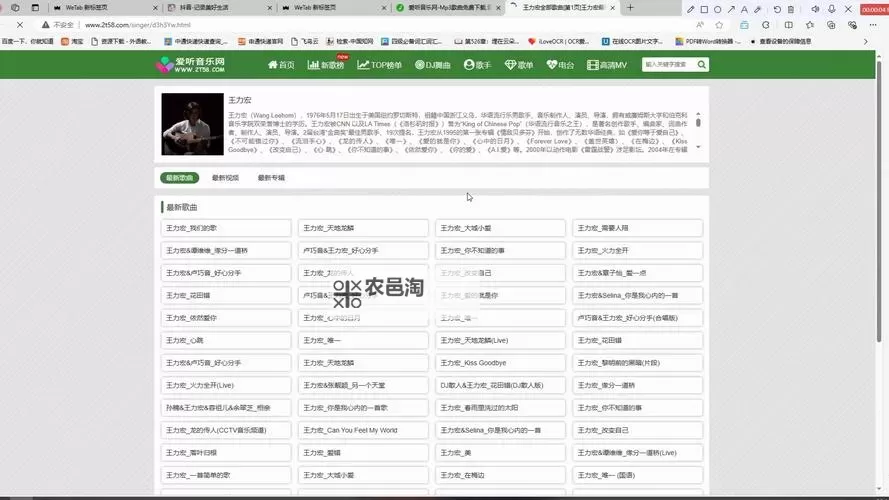Screen dimensions: 889x500
Task: Open the 检索-中国知网 bookmark
Action: [349, 41]
